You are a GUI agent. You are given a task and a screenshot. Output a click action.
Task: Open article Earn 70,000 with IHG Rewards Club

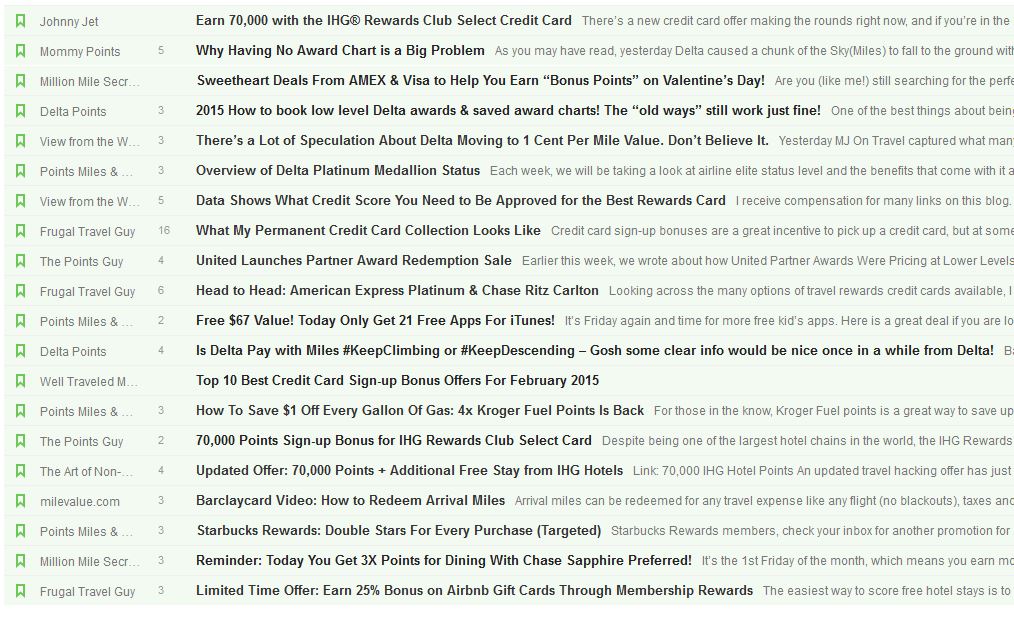click(x=383, y=21)
